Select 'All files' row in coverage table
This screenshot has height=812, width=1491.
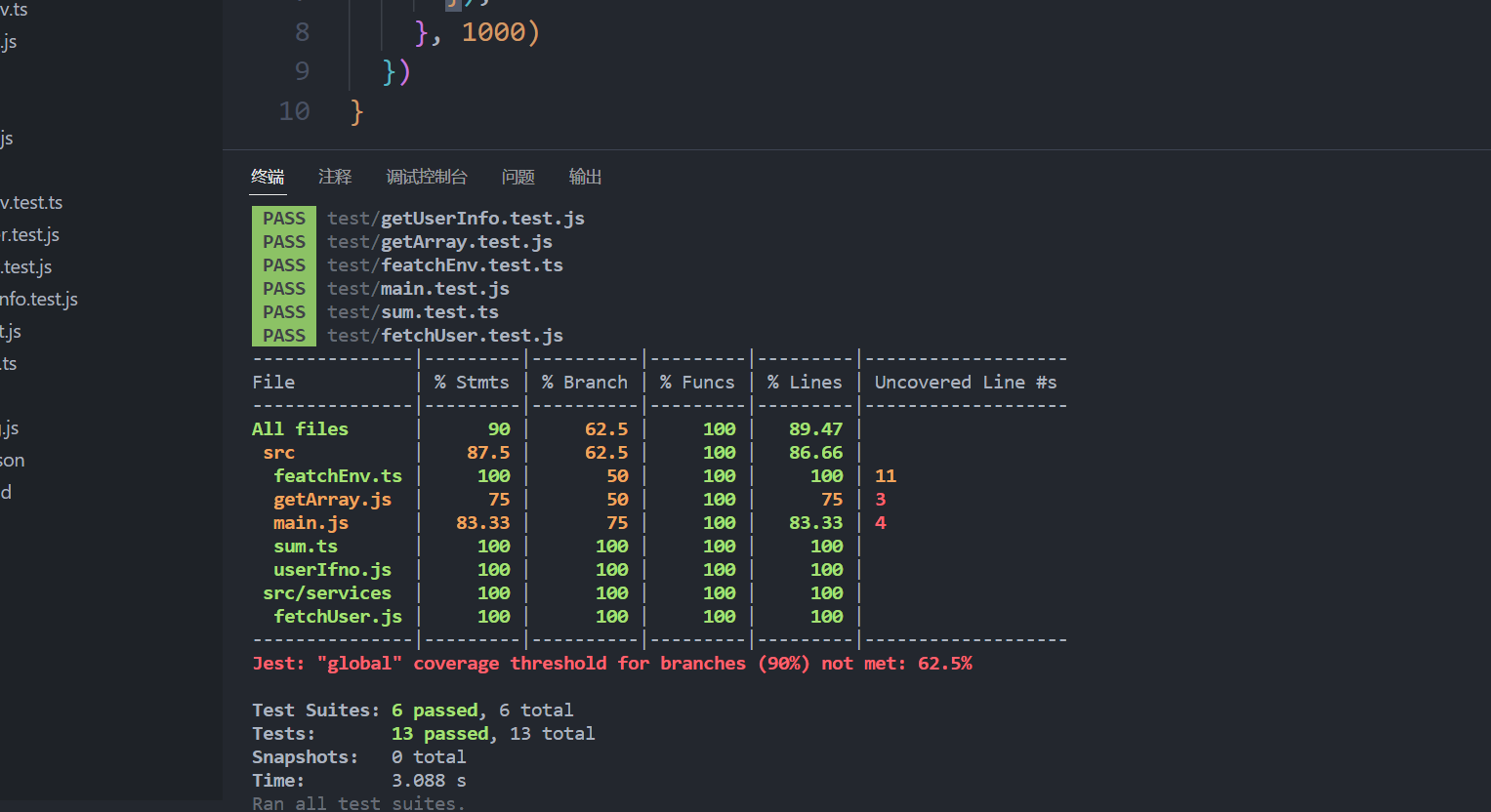[300, 429]
